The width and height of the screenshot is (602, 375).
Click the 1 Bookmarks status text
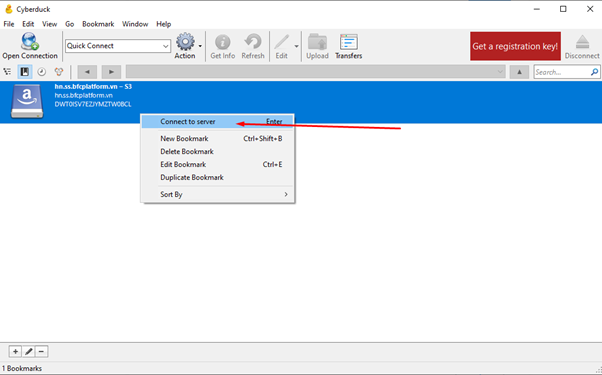pos(22,368)
